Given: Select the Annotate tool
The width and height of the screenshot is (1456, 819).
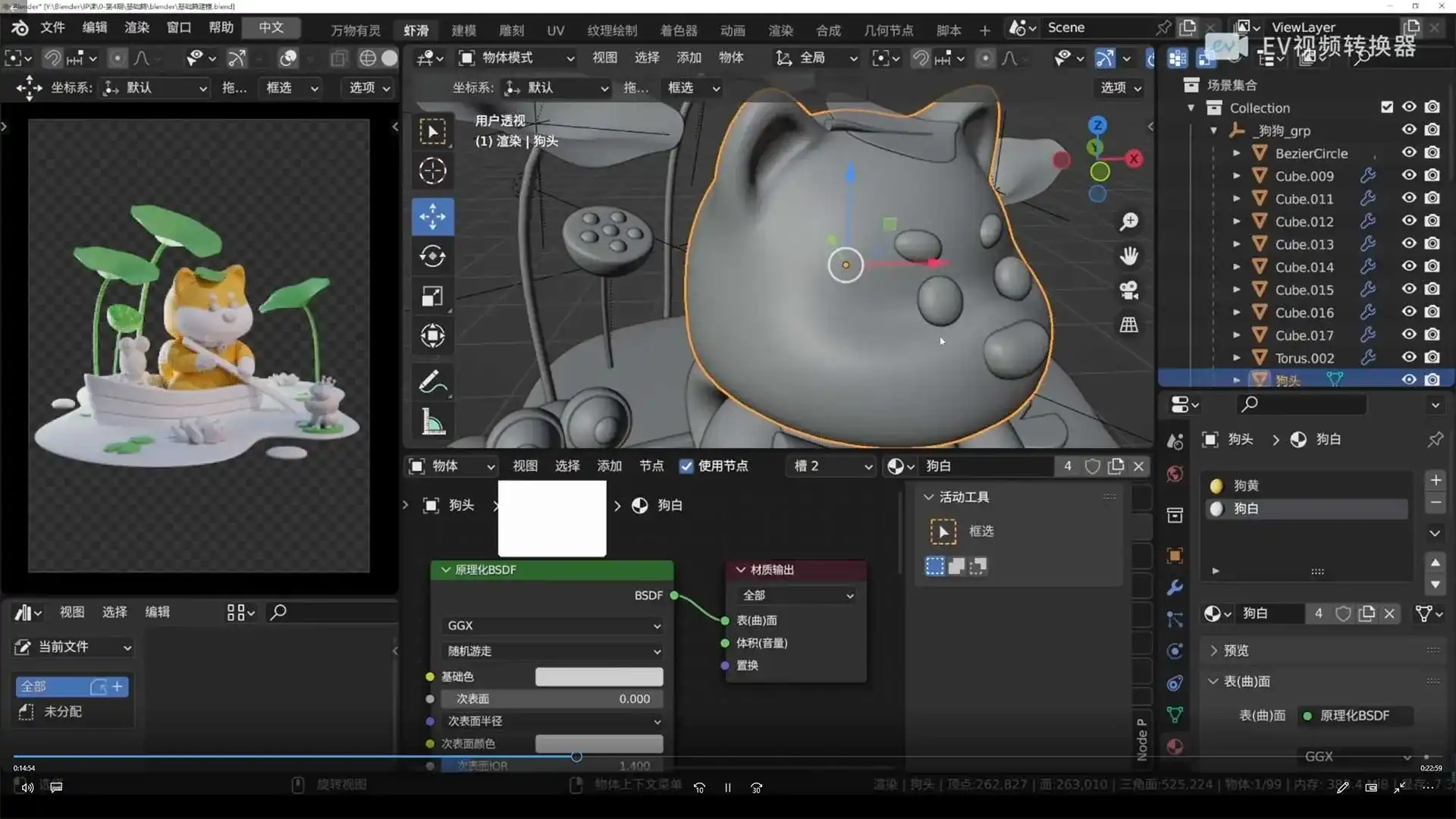Looking at the screenshot, I should pyautogui.click(x=432, y=382).
